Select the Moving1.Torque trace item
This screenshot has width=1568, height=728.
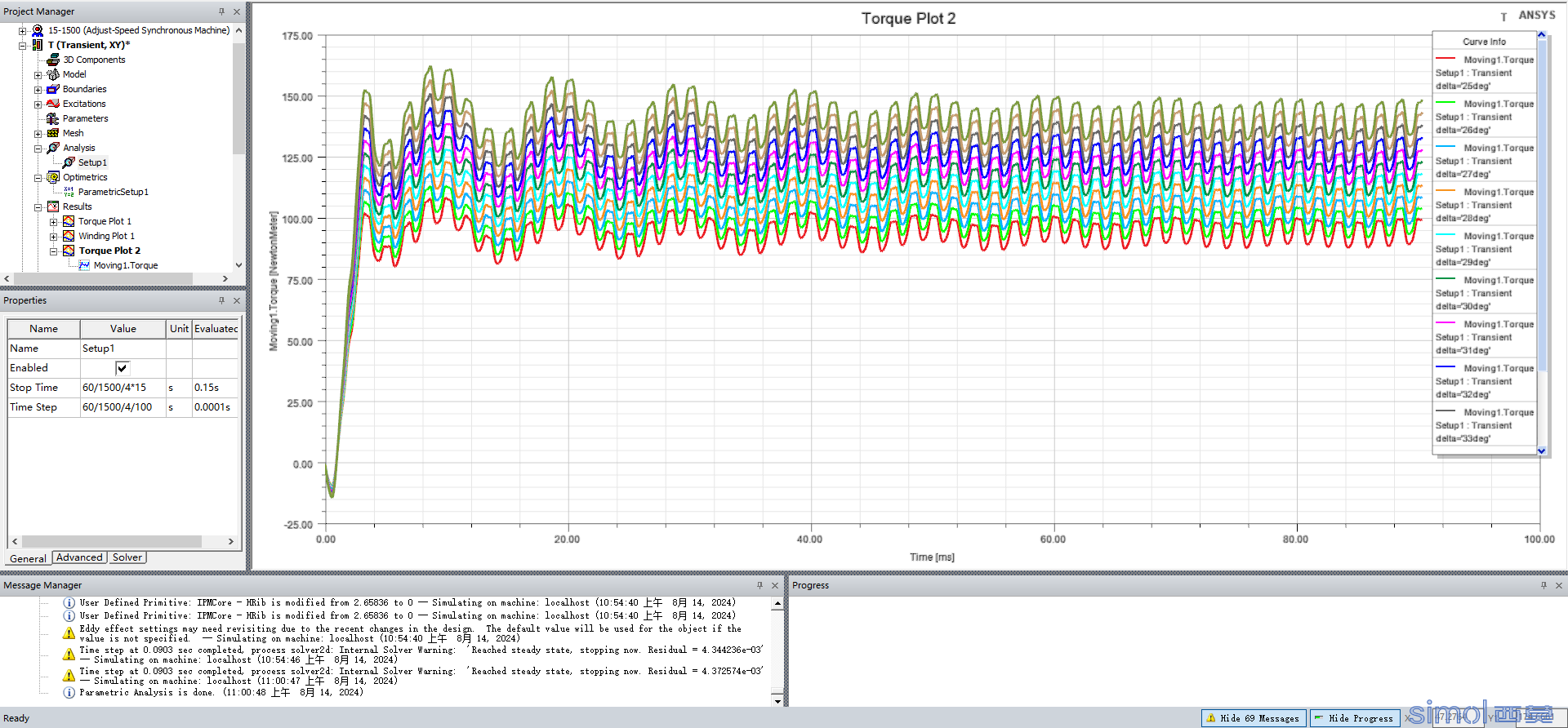pyautogui.click(x=126, y=265)
